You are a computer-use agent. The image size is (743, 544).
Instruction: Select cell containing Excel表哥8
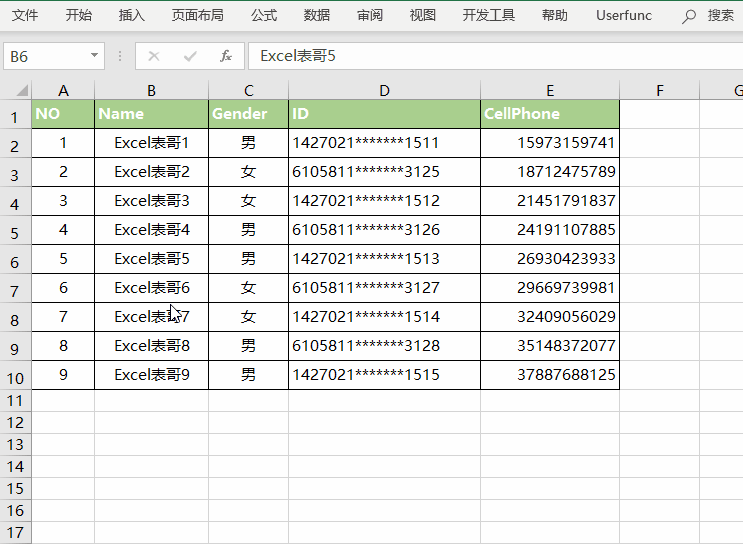tap(152, 346)
